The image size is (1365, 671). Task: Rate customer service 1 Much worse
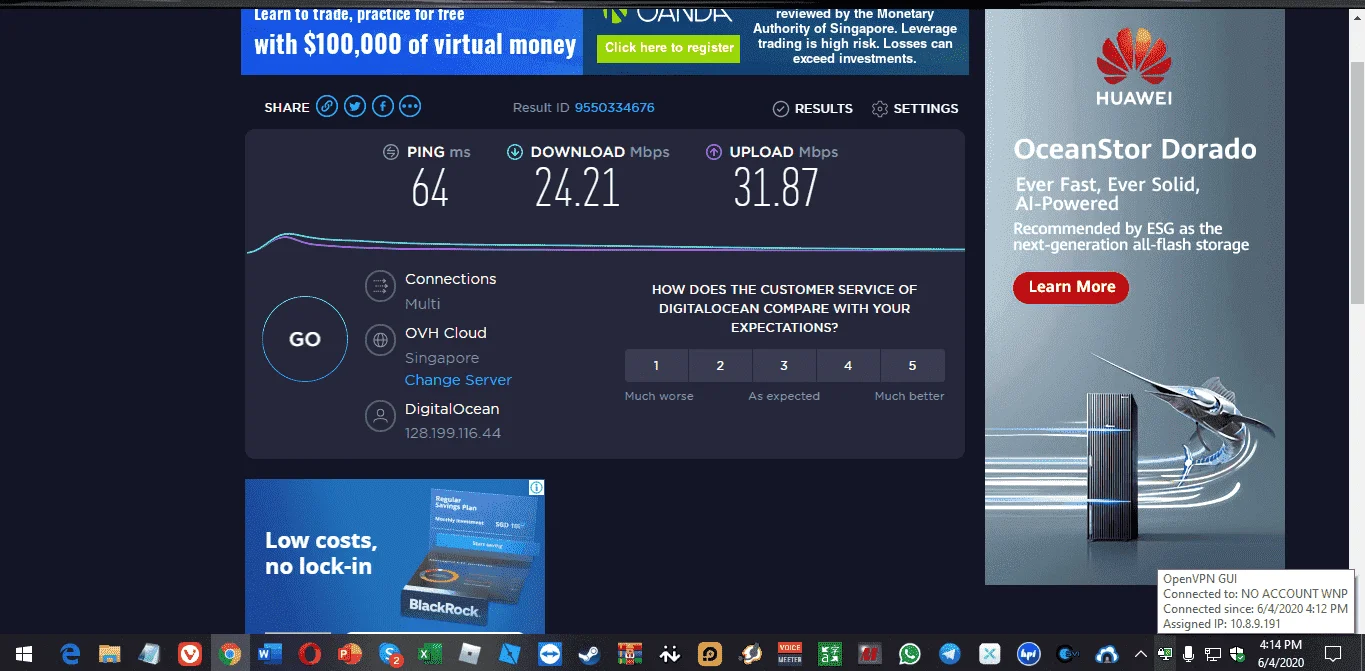click(656, 366)
